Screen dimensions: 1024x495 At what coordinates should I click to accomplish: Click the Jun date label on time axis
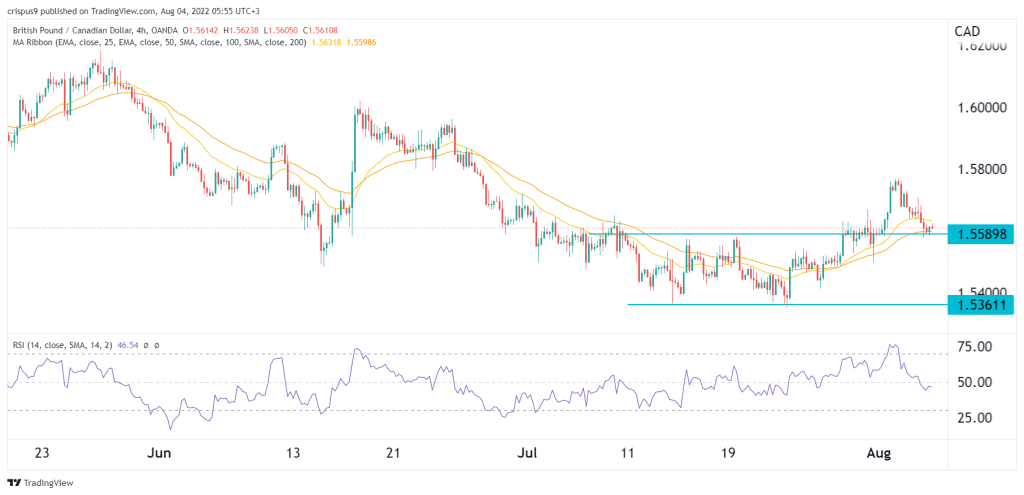(x=160, y=453)
